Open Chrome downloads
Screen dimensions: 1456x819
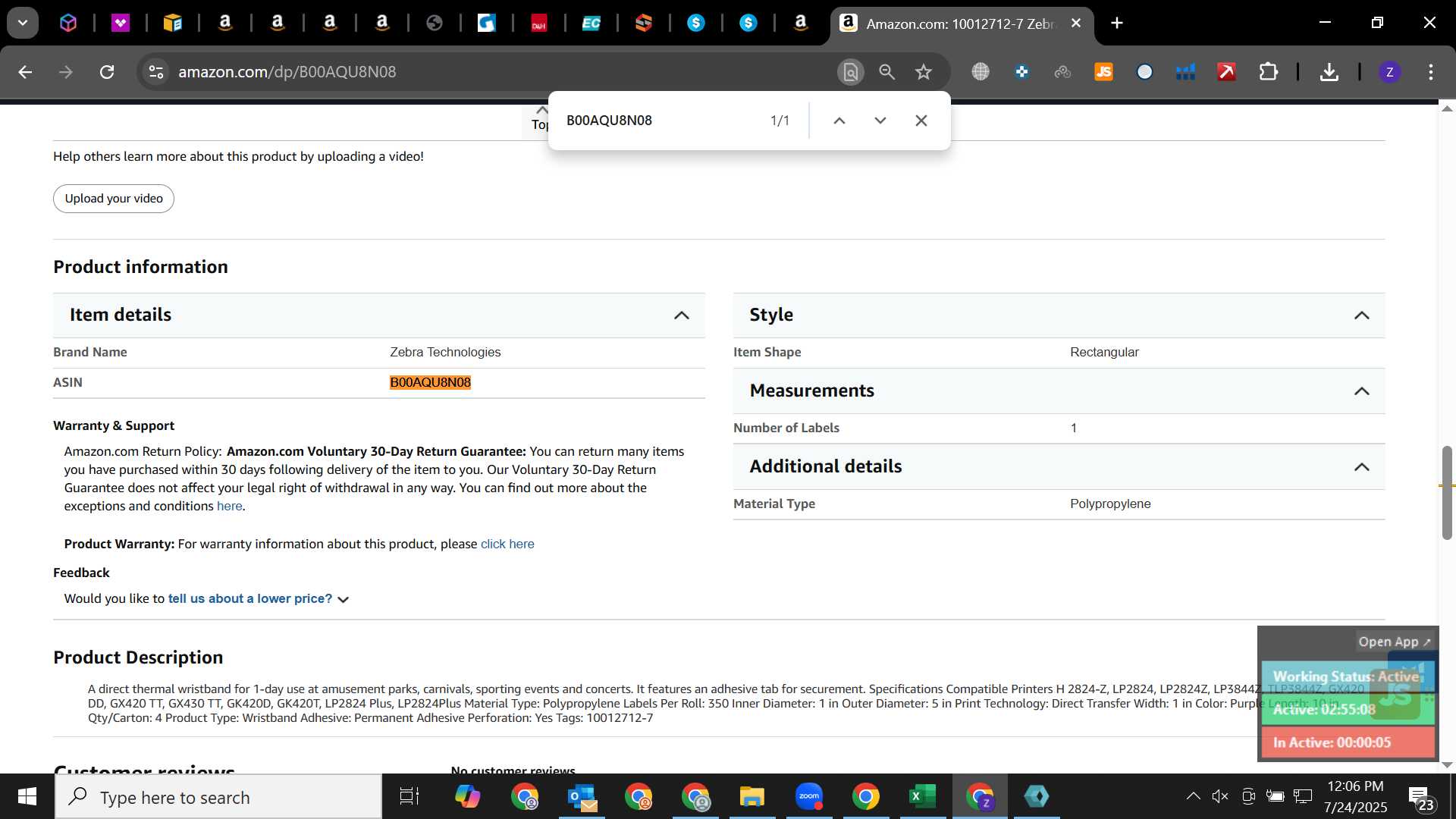click(1329, 72)
